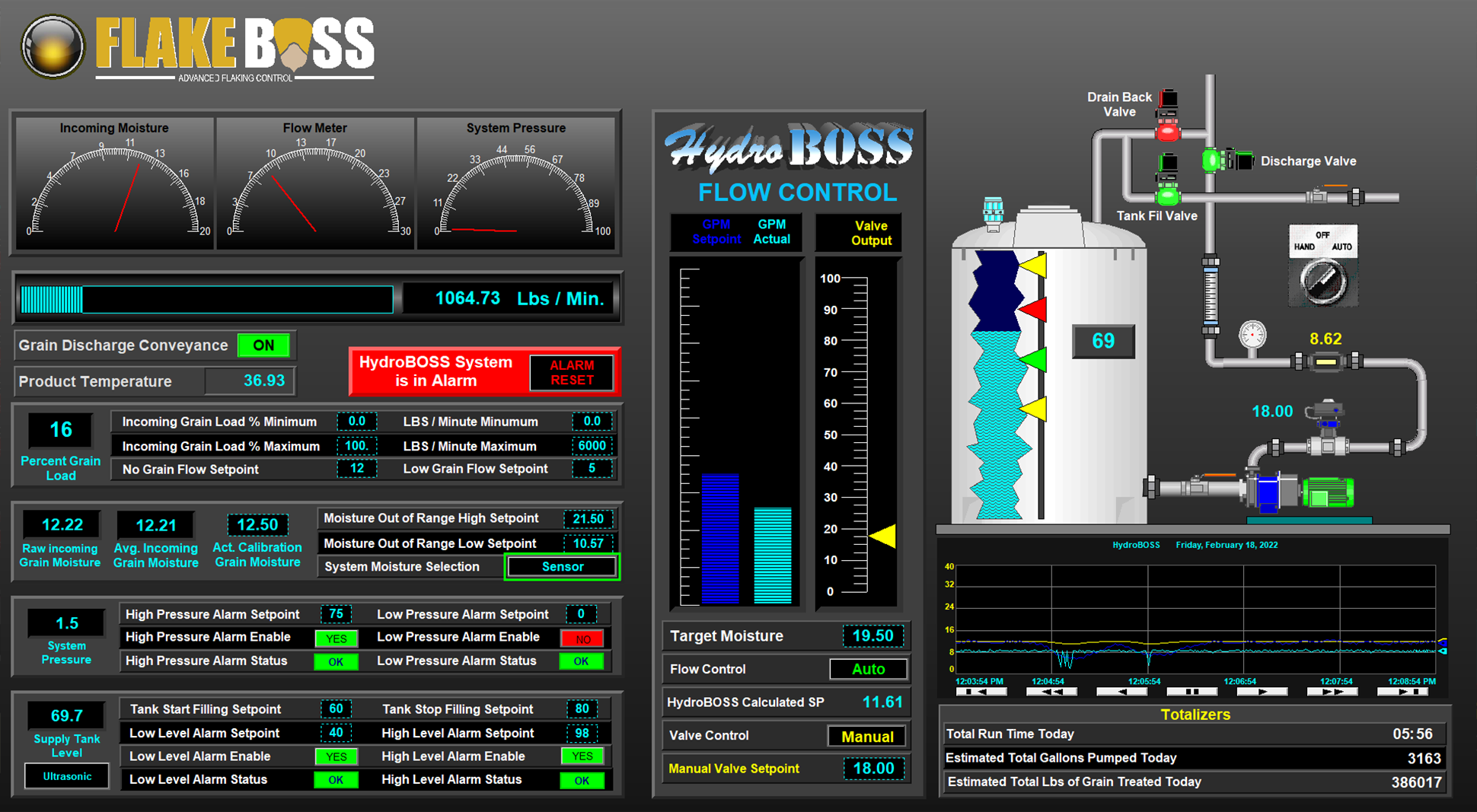Jump trend to end with skip-forward button
Screen dimensions: 1477x812
tap(1402, 692)
